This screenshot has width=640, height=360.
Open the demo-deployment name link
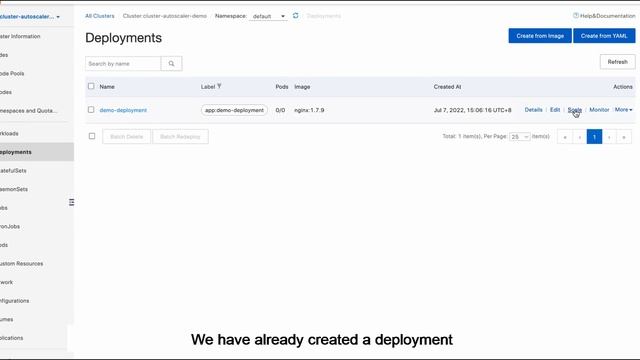tap(123, 110)
